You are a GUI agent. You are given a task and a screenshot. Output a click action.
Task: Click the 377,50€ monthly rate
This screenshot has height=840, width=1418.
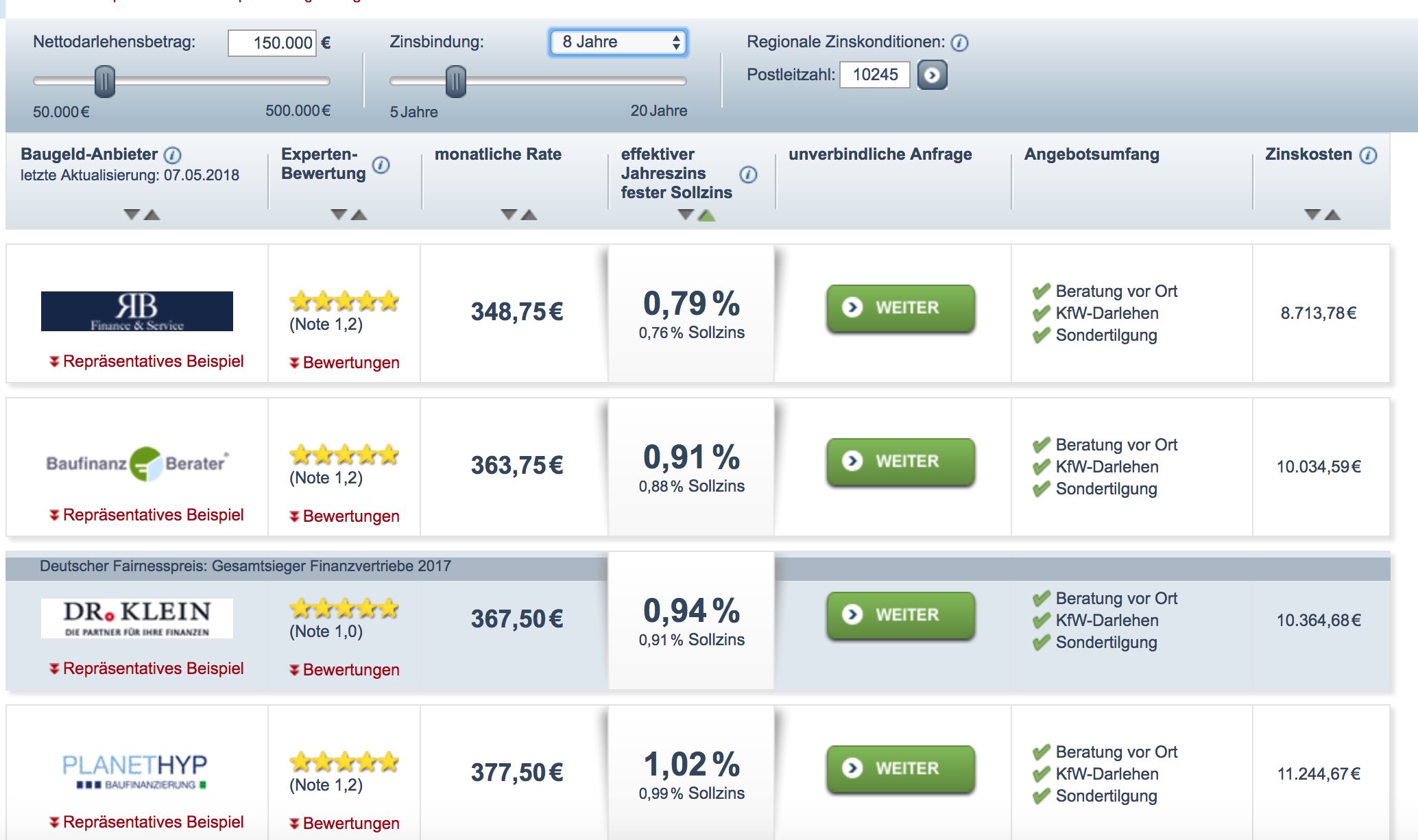(517, 773)
